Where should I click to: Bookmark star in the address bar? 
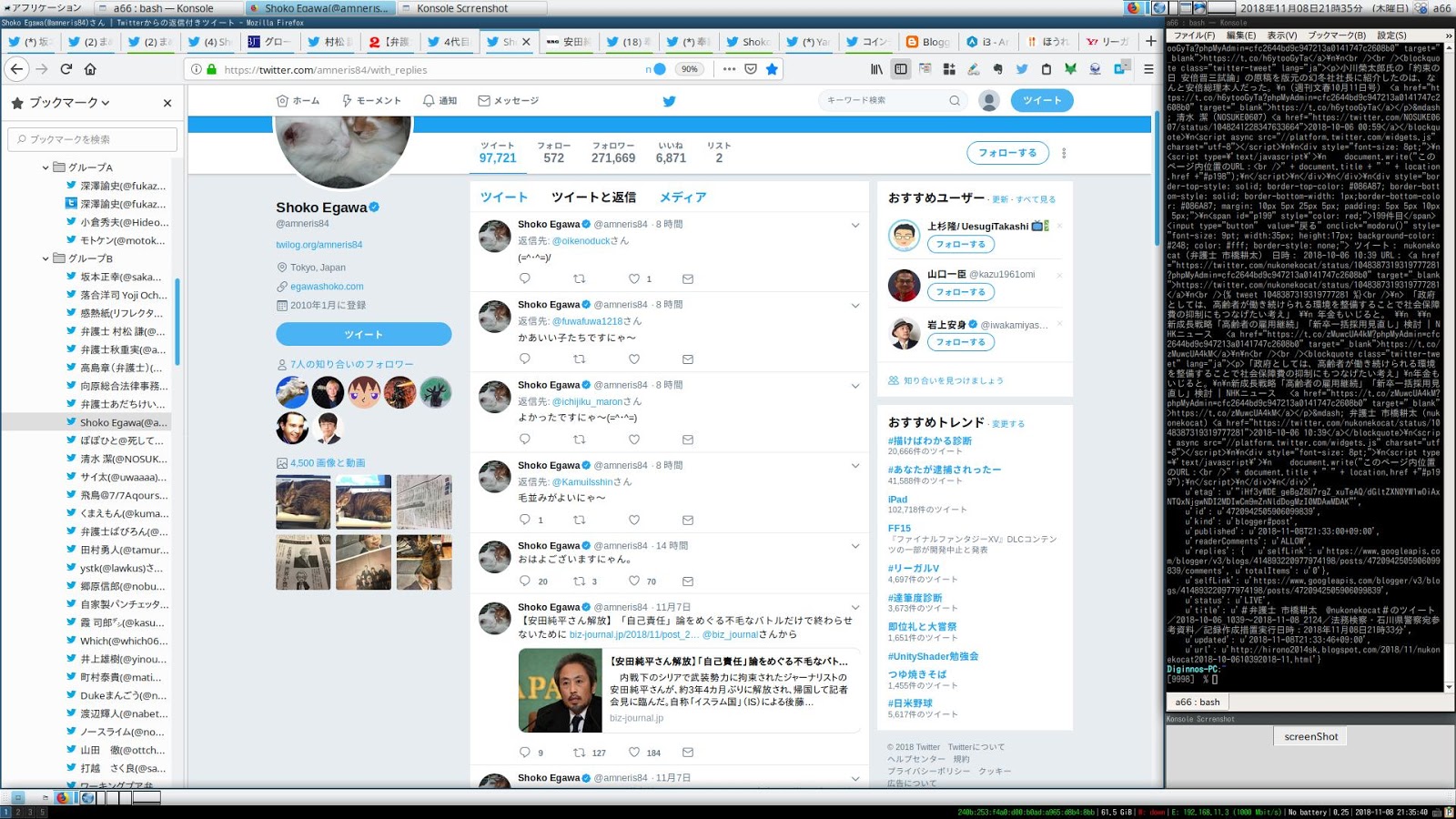point(772,69)
